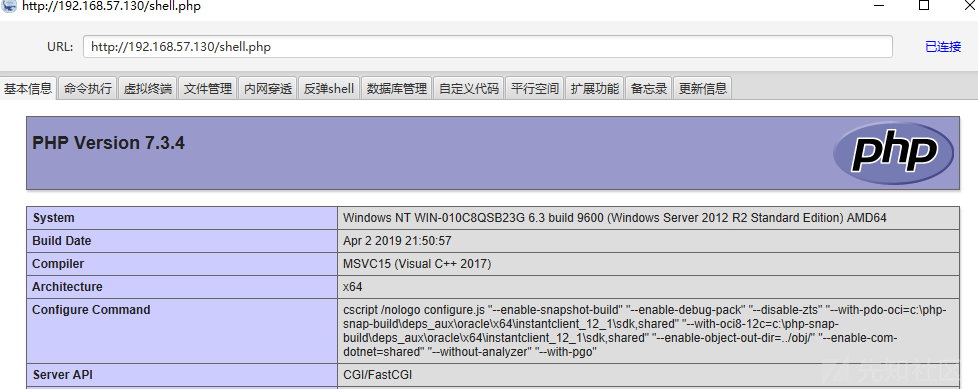
Task: Open the 基本信息 tab
Action: click(x=28, y=89)
